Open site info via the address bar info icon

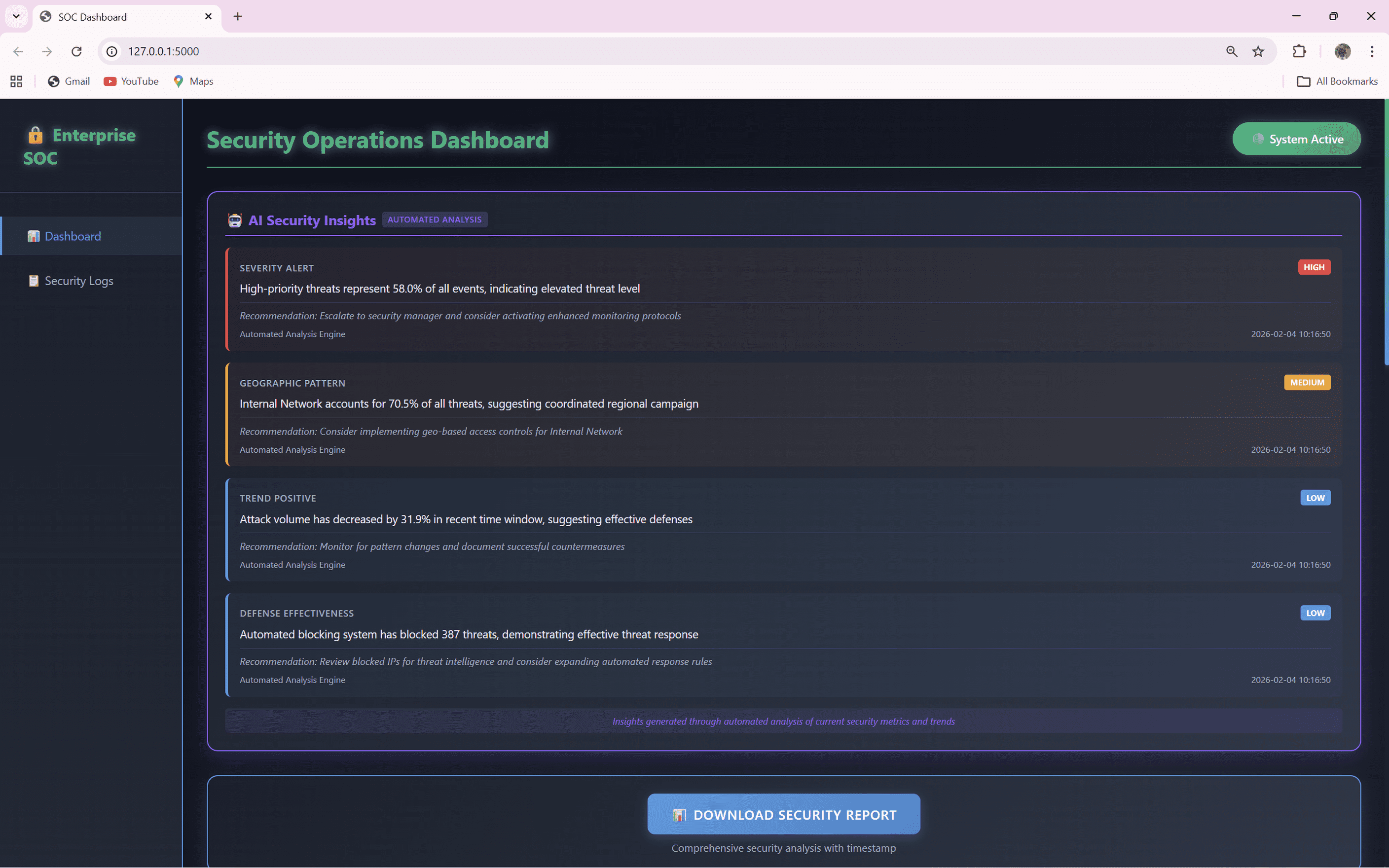(111, 51)
